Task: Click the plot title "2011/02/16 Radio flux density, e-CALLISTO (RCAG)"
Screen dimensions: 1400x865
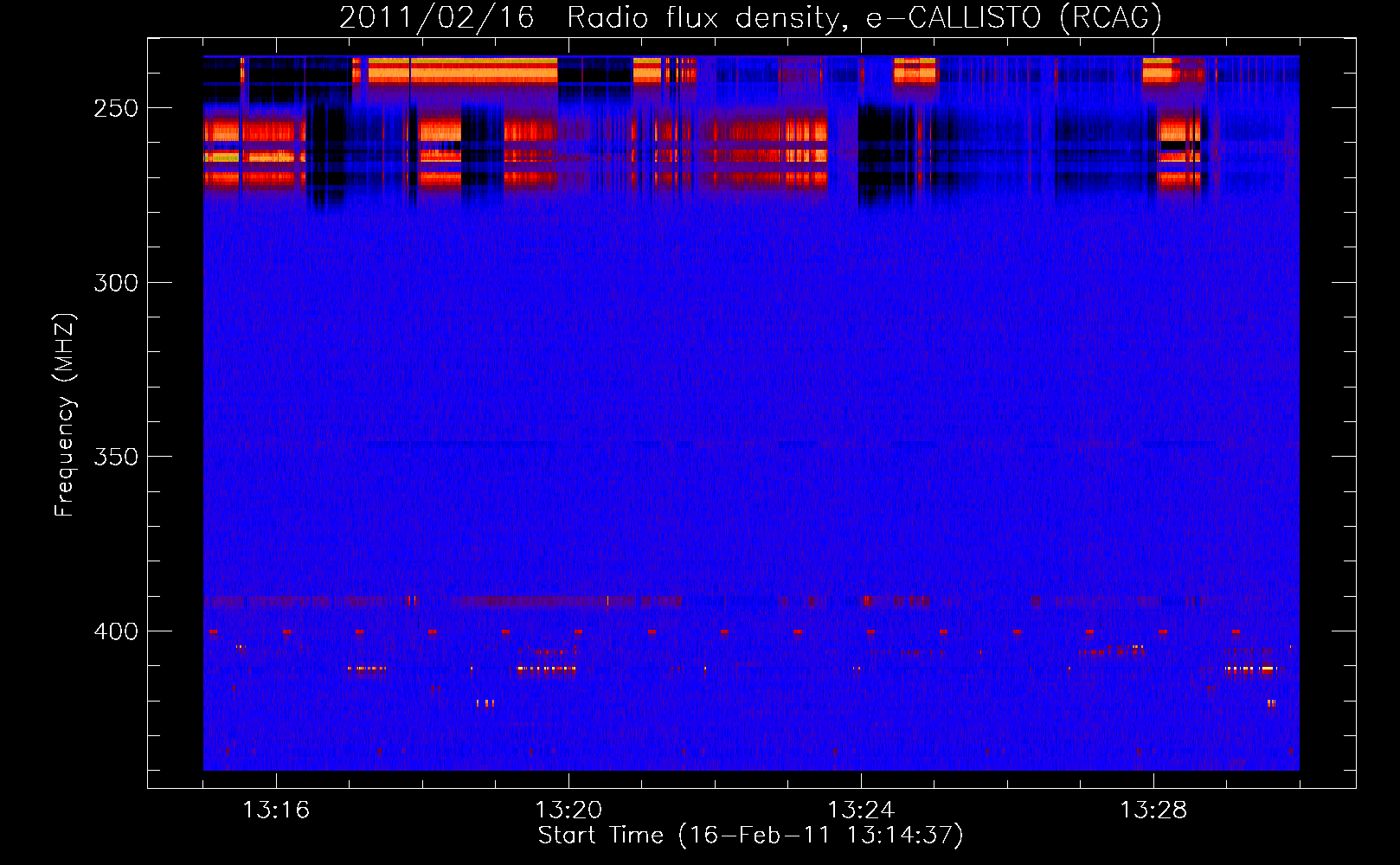Action: coord(750,18)
